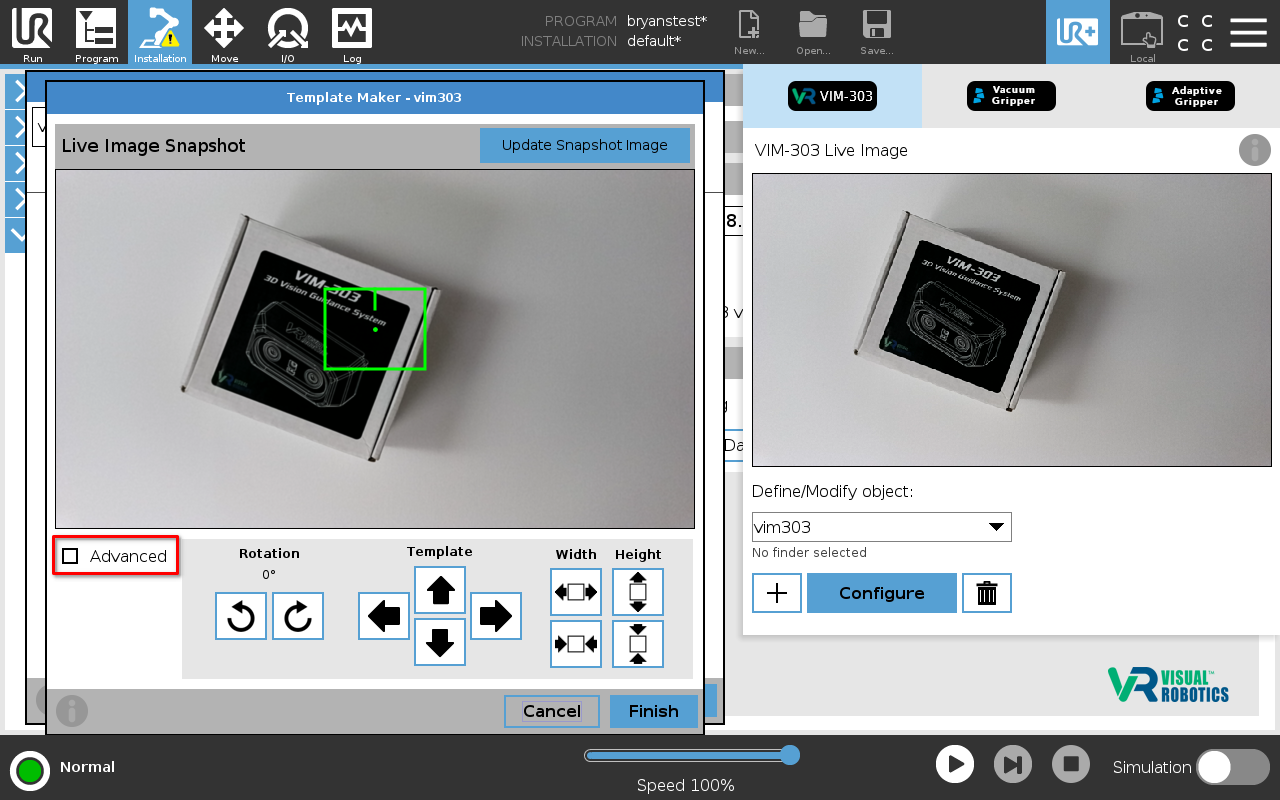This screenshot has height=800, width=1280.
Task: Toggle the Simulation switch
Action: 1233,767
